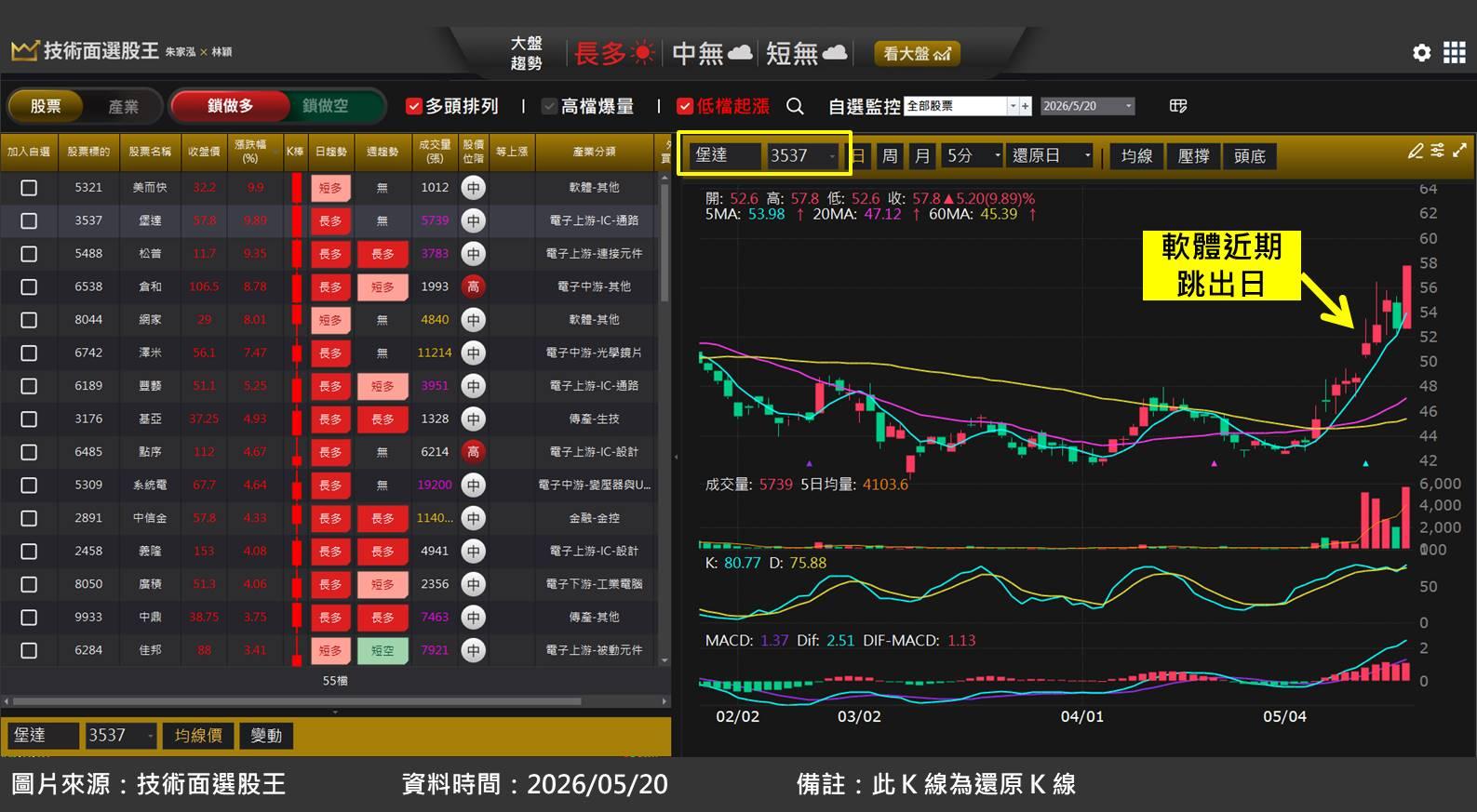
Task: Switch chart to 月 monthly period
Action: click(921, 155)
